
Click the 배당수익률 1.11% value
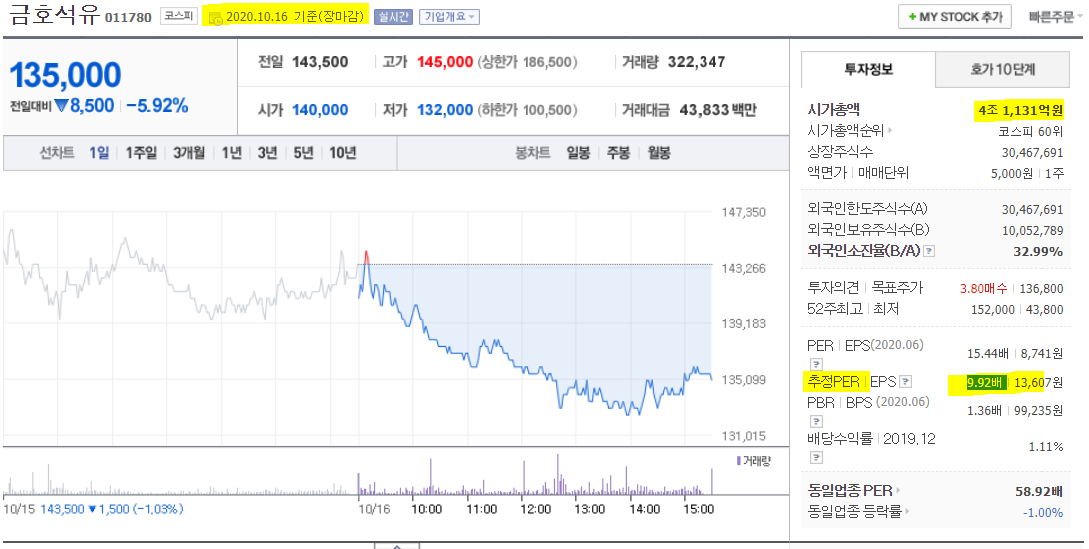coord(1046,447)
